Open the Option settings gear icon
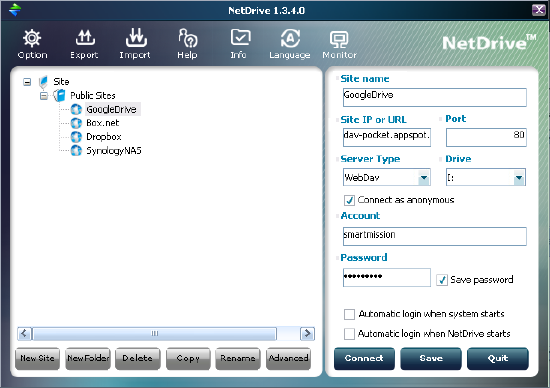 pyautogui.click(x=32, y=38)
